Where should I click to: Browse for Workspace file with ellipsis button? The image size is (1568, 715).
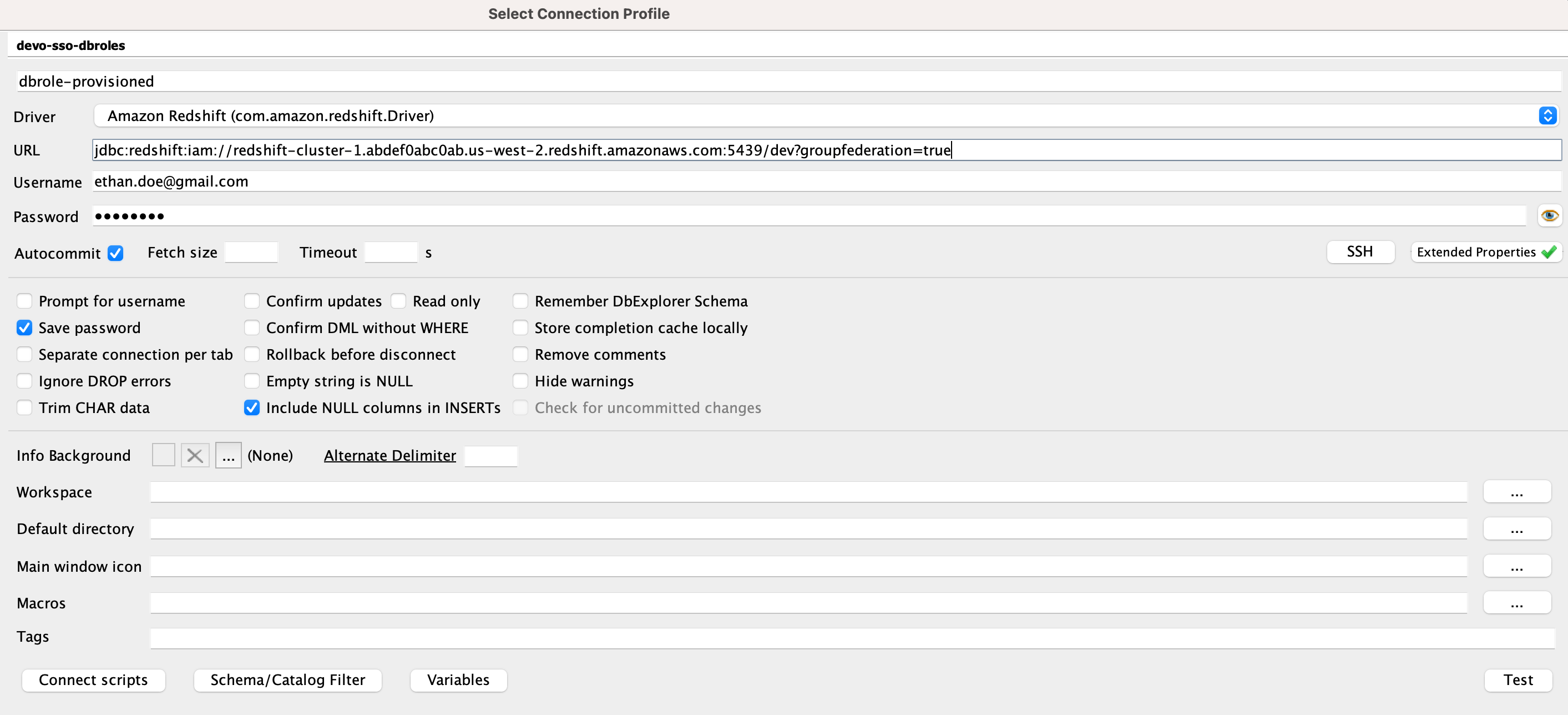(1516, 492)
